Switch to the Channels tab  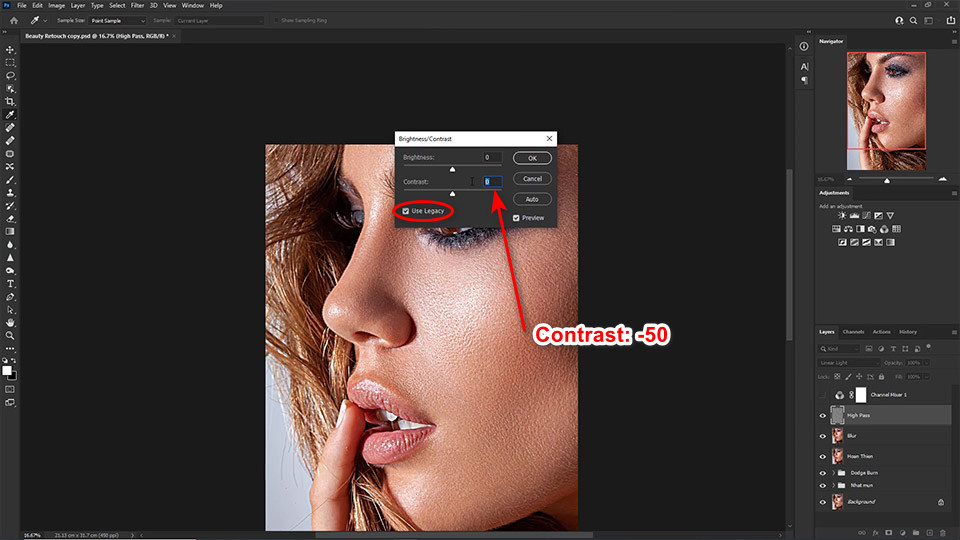point(853,331)
